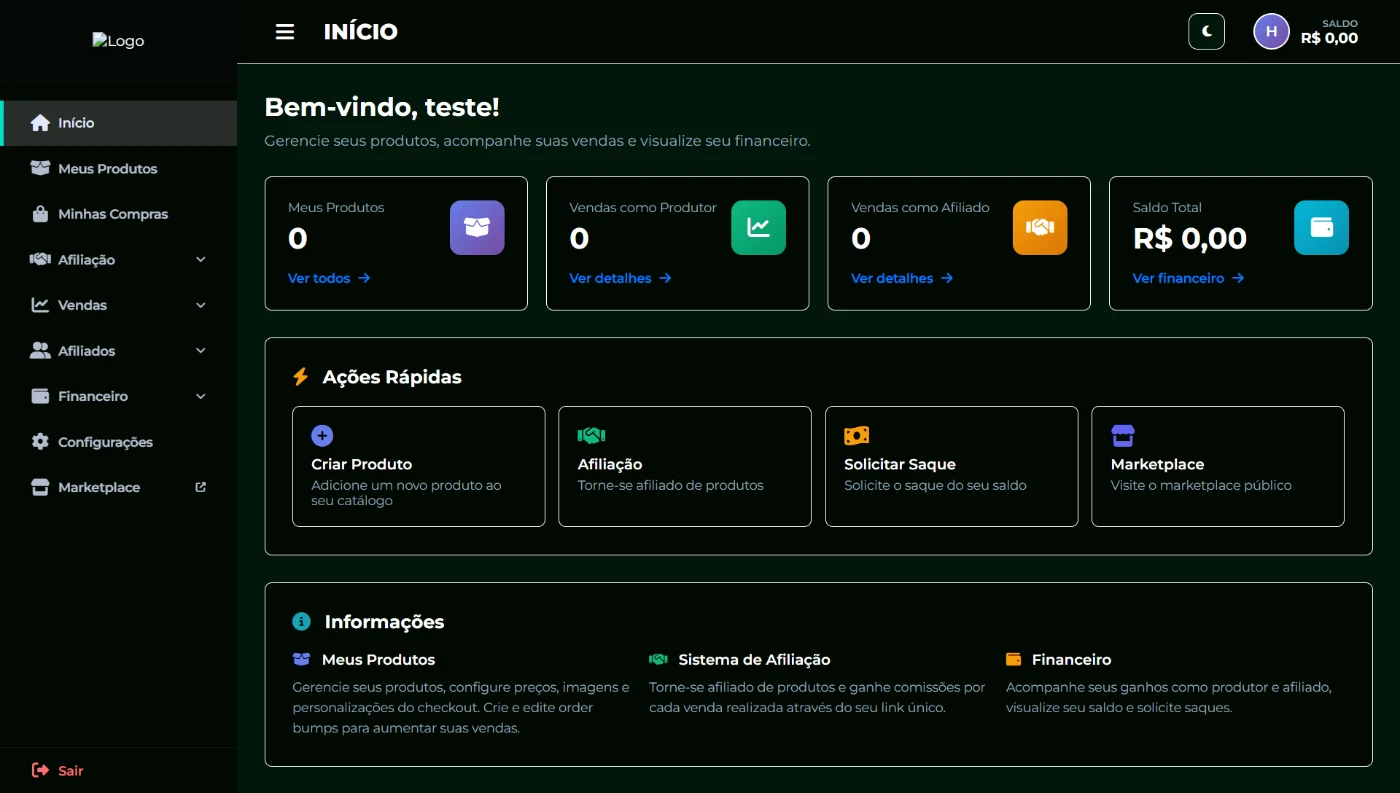Click the purple box icon in Meus Produtos card
The width and height of the screenshot is (1400, 793).
[477, 228]
